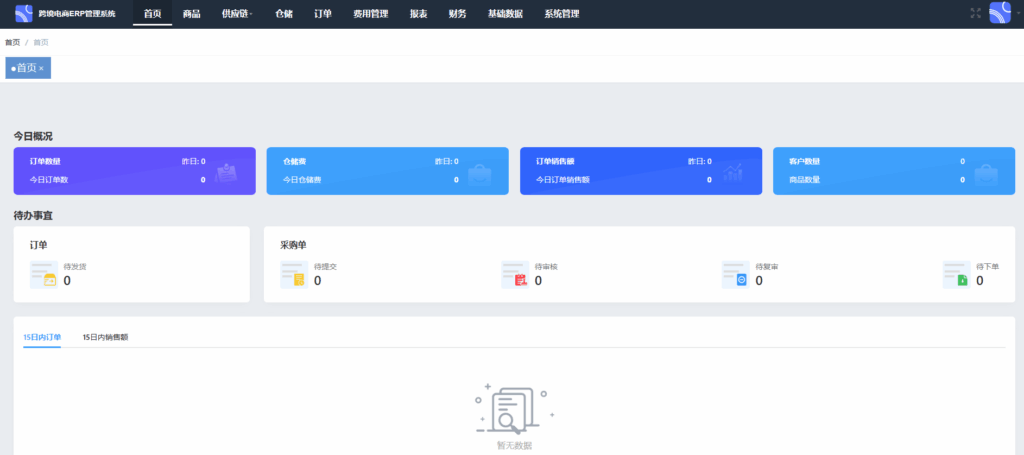Screen dimensions: 1024x455
Task: Click the ERP system logo icon
Action: coord(24,13)
